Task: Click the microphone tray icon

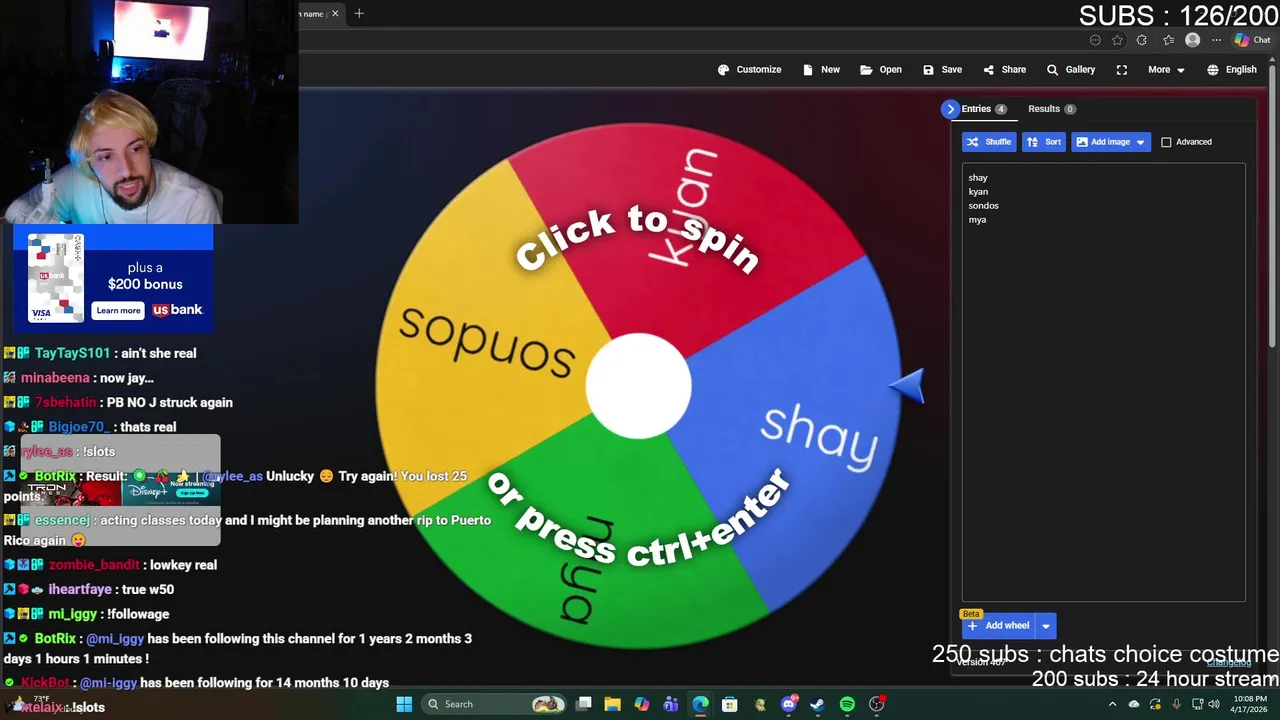Action: coord(1176,704)
